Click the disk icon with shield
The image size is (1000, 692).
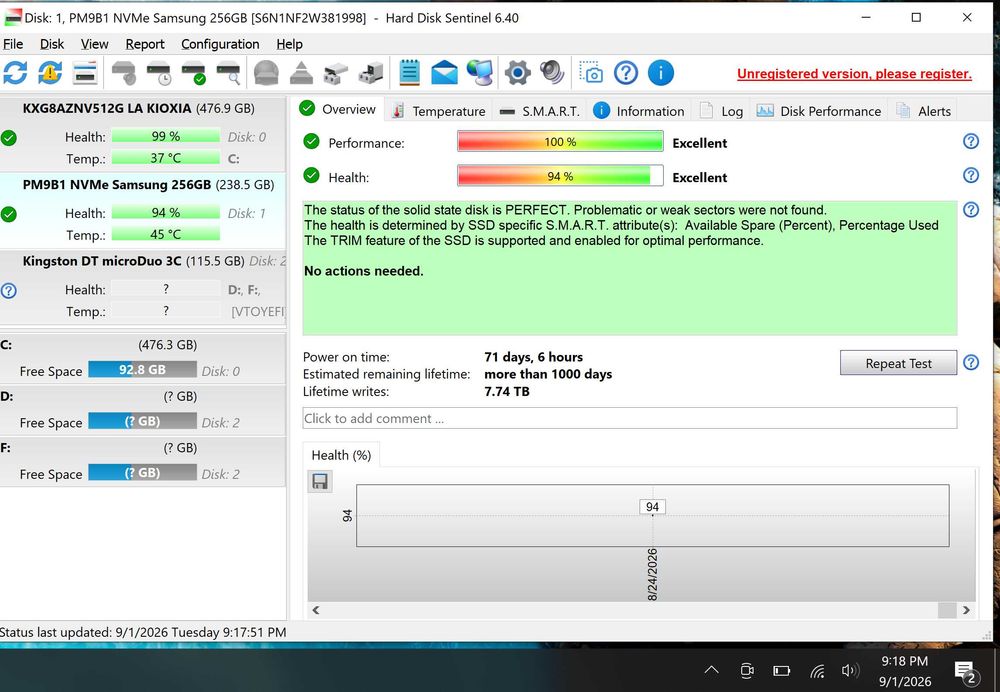124,73
